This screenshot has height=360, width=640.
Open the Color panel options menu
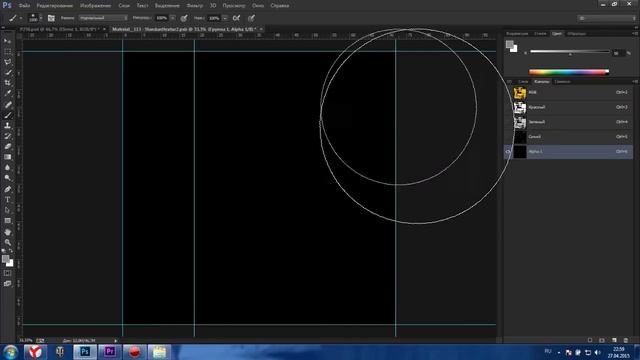(x=635, y=33)
